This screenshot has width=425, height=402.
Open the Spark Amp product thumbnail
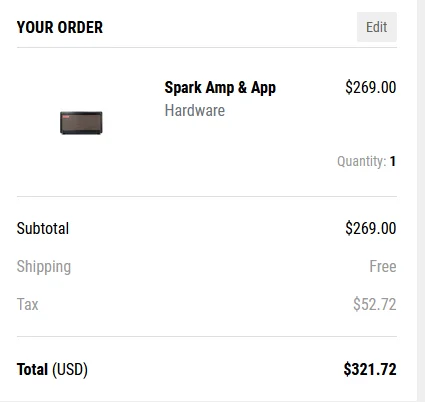coord(81,123)
